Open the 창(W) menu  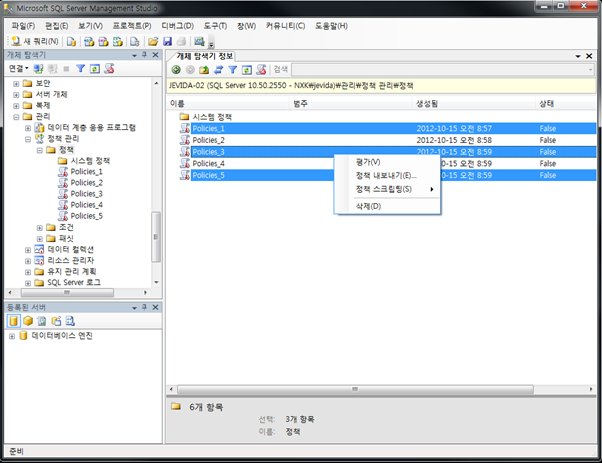point(246,26)
